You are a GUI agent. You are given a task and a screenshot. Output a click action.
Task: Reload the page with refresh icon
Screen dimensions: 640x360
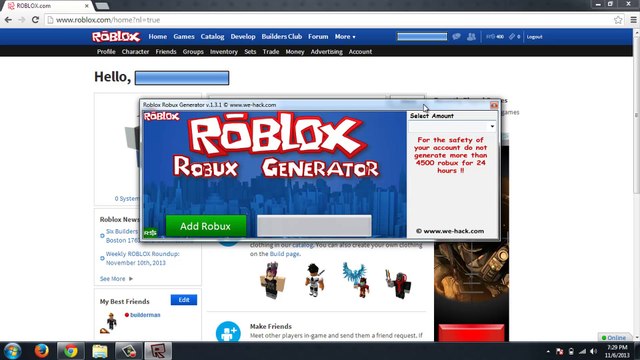click(x=36, y=20)
